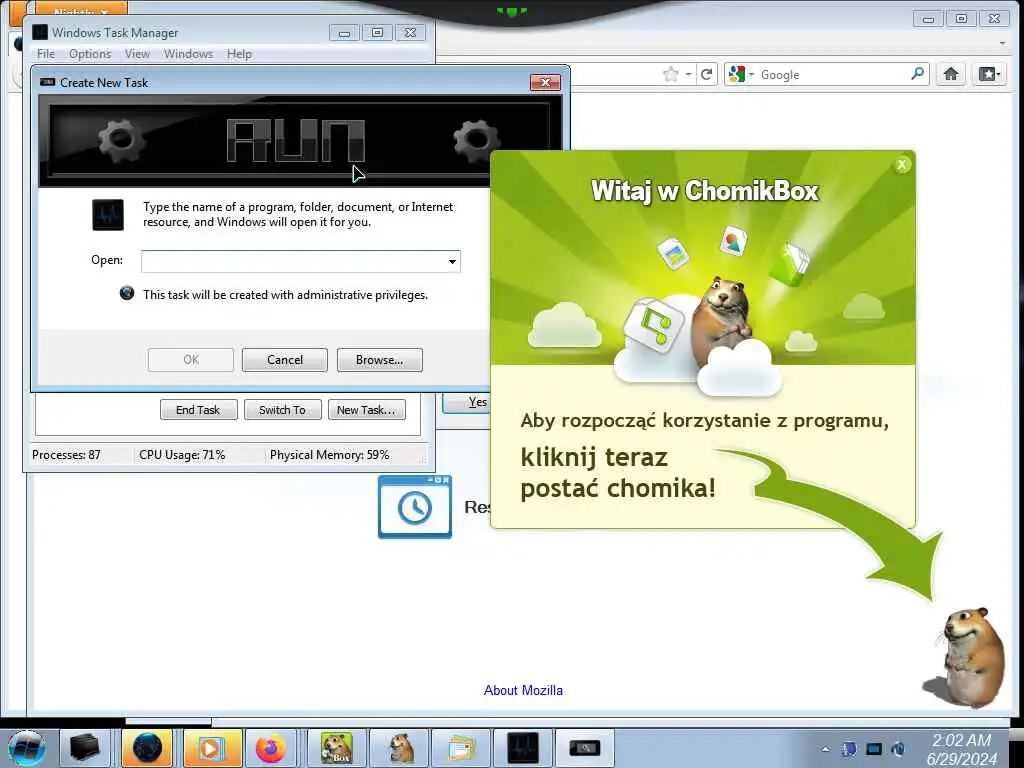Cancel the Create New Task dialog
This screenshot has width=1024, height=768.
[x=285, y=360]
